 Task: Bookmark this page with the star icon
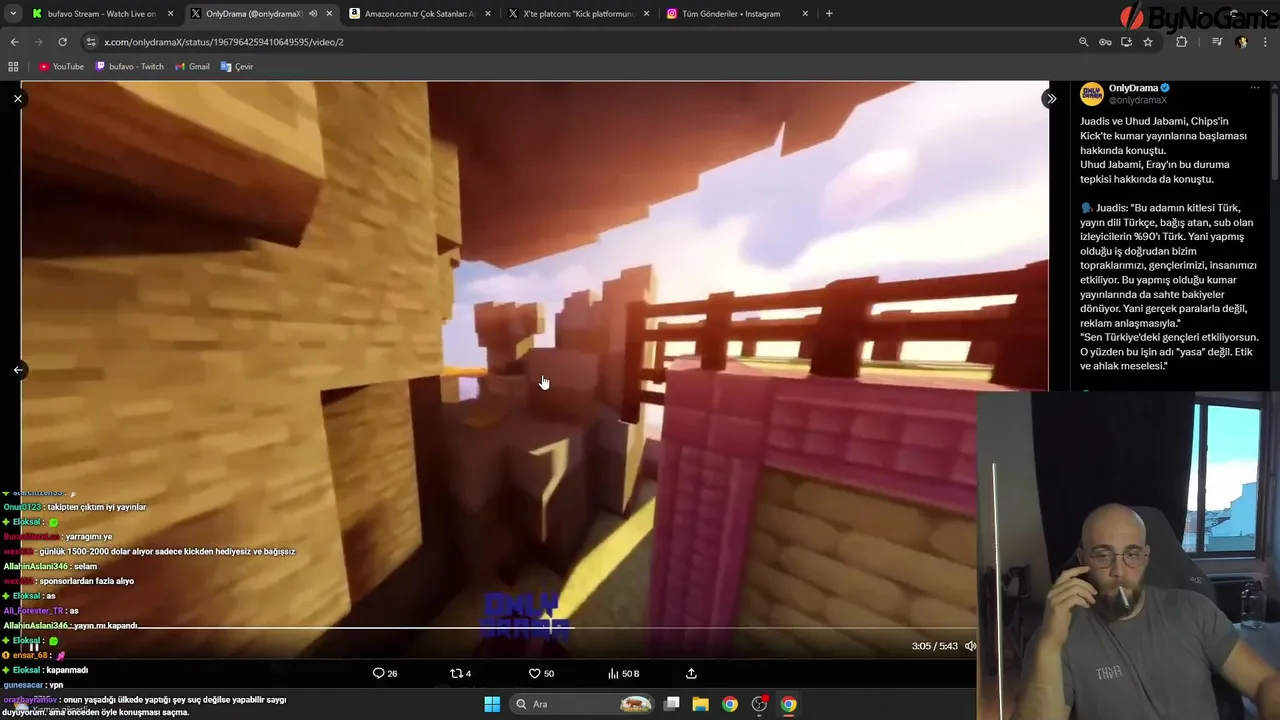pyautogui.click(x=1148, y=42)
